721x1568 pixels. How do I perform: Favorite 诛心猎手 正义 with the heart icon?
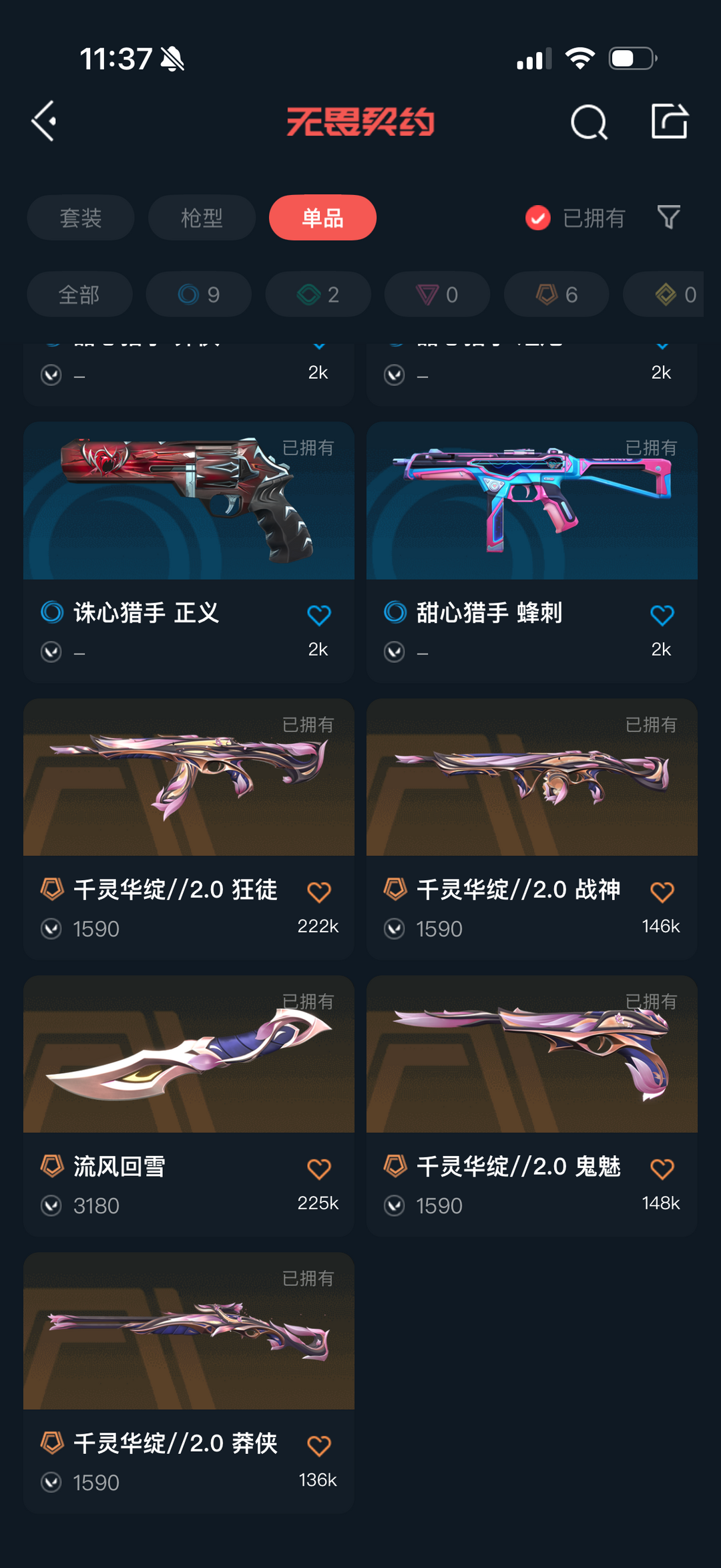(319, 615)
